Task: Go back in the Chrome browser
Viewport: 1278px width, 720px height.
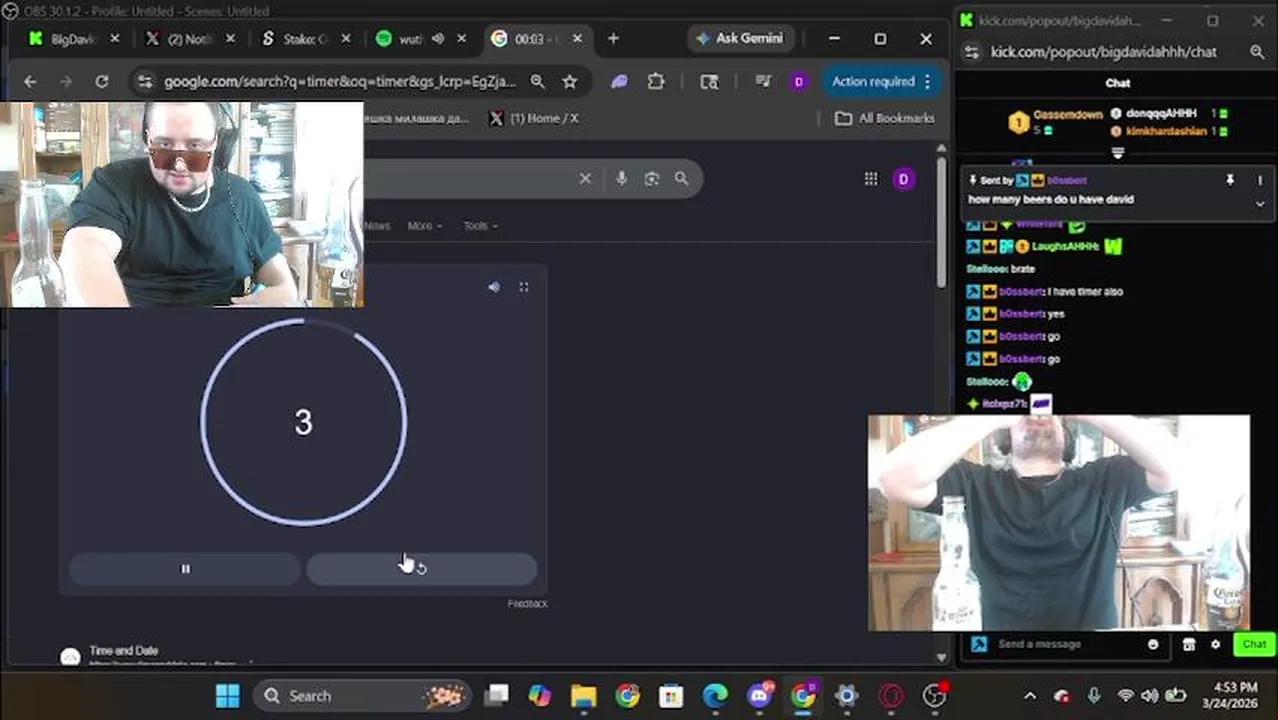Action: click(x=30, y=82)
